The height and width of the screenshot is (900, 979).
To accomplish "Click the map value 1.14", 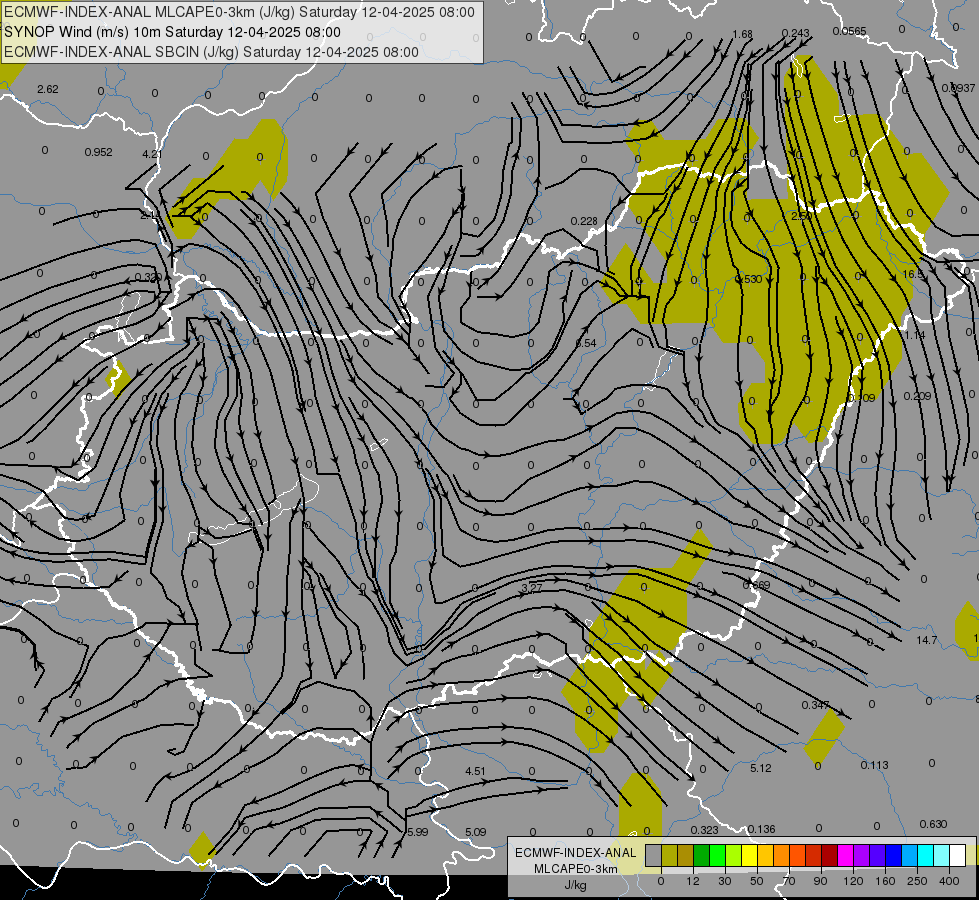I will pos(915,335).
